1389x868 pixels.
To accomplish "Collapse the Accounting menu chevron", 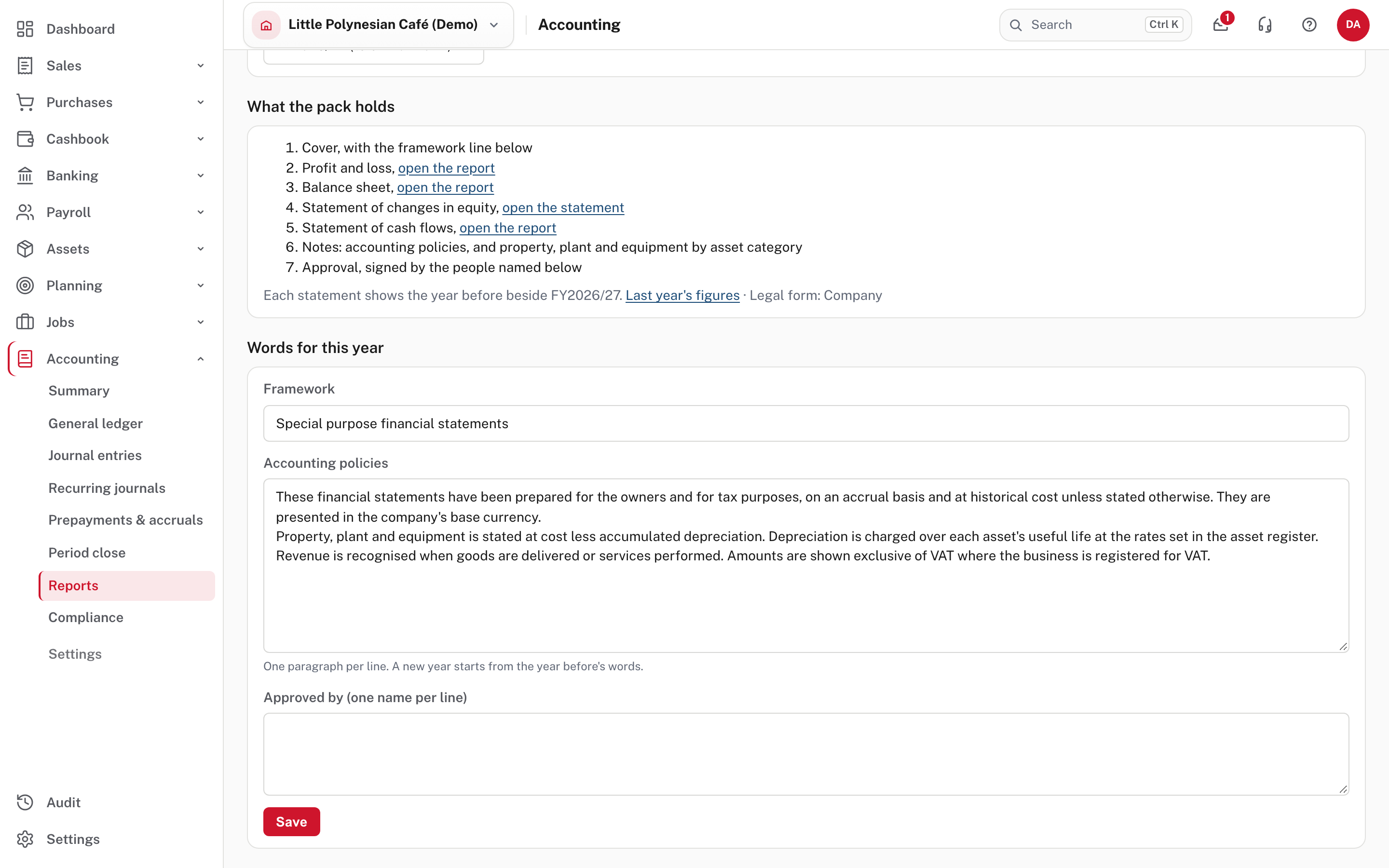I will (x=201, y=359).
